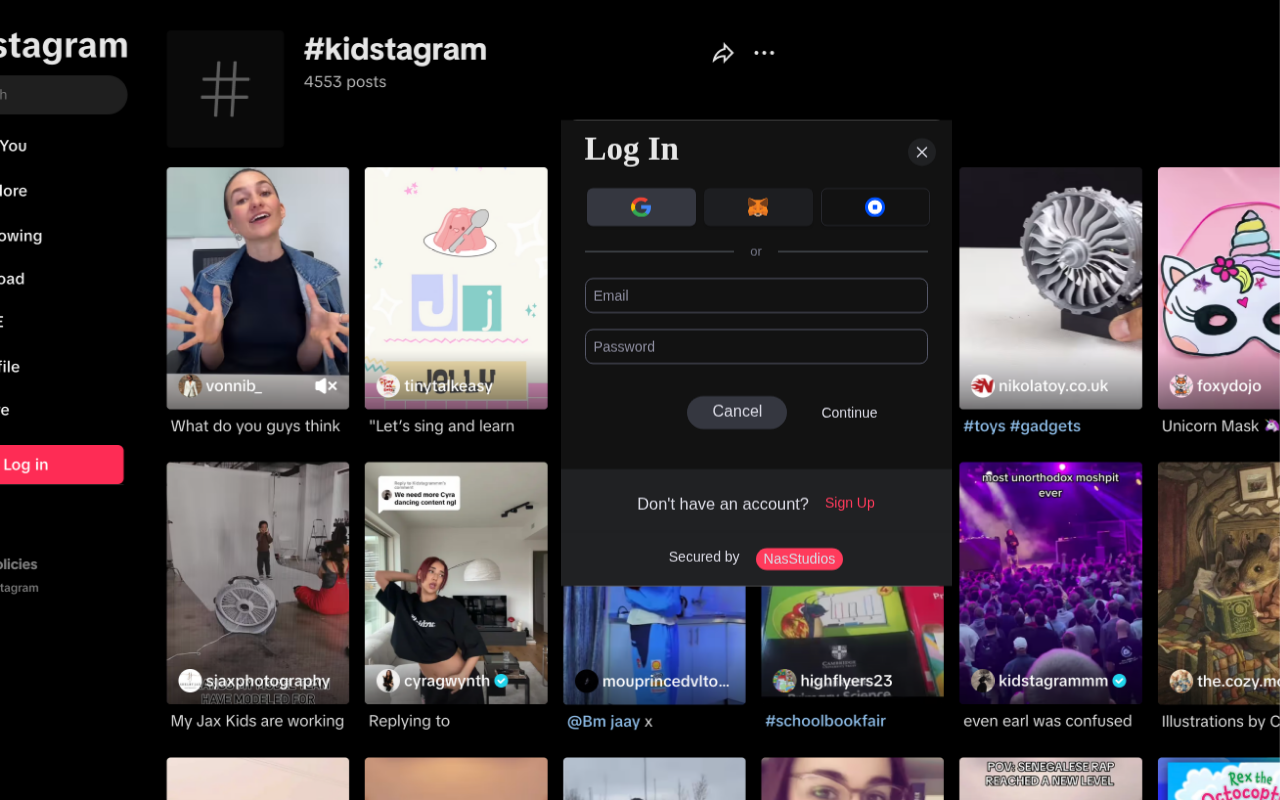Viewport: 1280px width, 800px height.
Task: Click caption "My Jax Kids are working"
Action: (x=257, y=721)
